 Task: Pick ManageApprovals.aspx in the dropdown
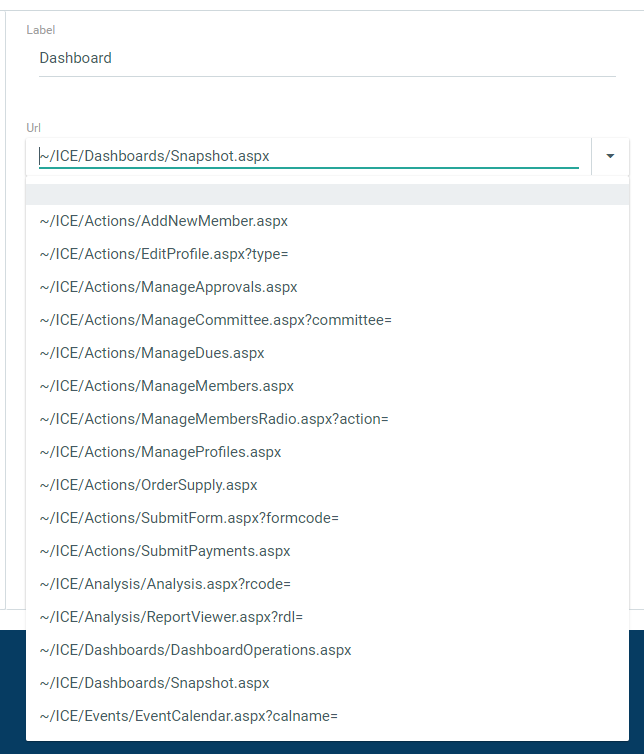pyautogui.click(x=168, y=287)
